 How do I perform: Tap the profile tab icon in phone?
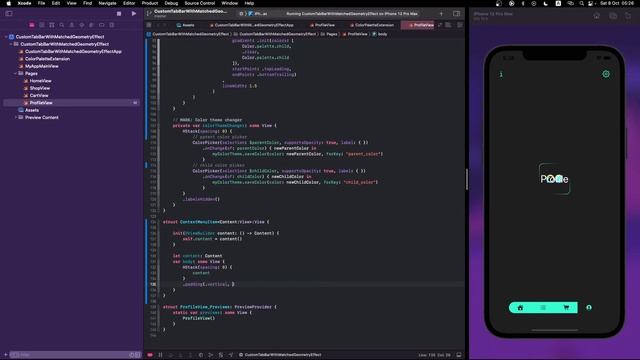589,307
